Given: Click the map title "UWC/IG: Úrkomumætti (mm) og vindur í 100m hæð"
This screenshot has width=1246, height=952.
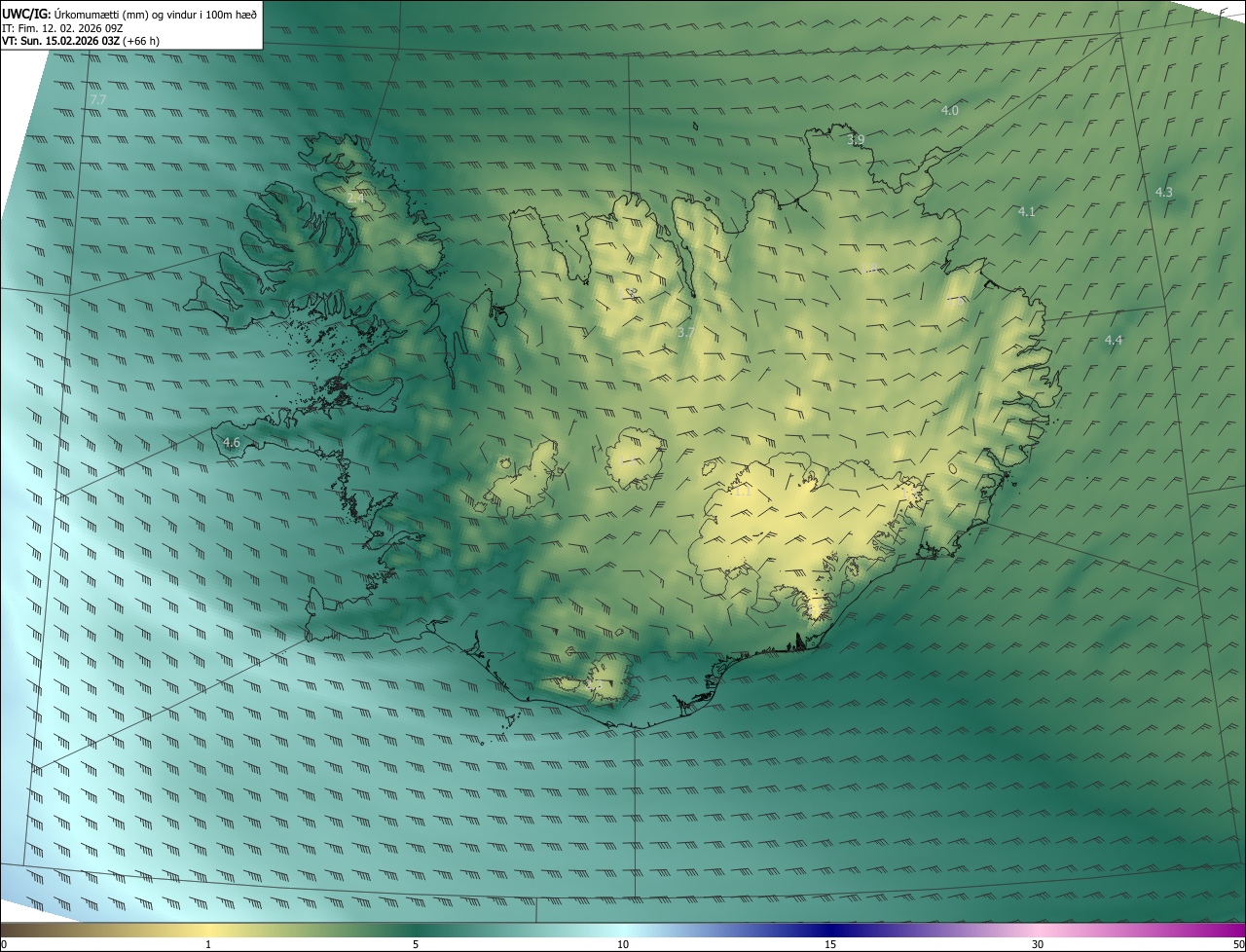Looking at the screenshot, I should pyautogui.click(x=129, y=14).
